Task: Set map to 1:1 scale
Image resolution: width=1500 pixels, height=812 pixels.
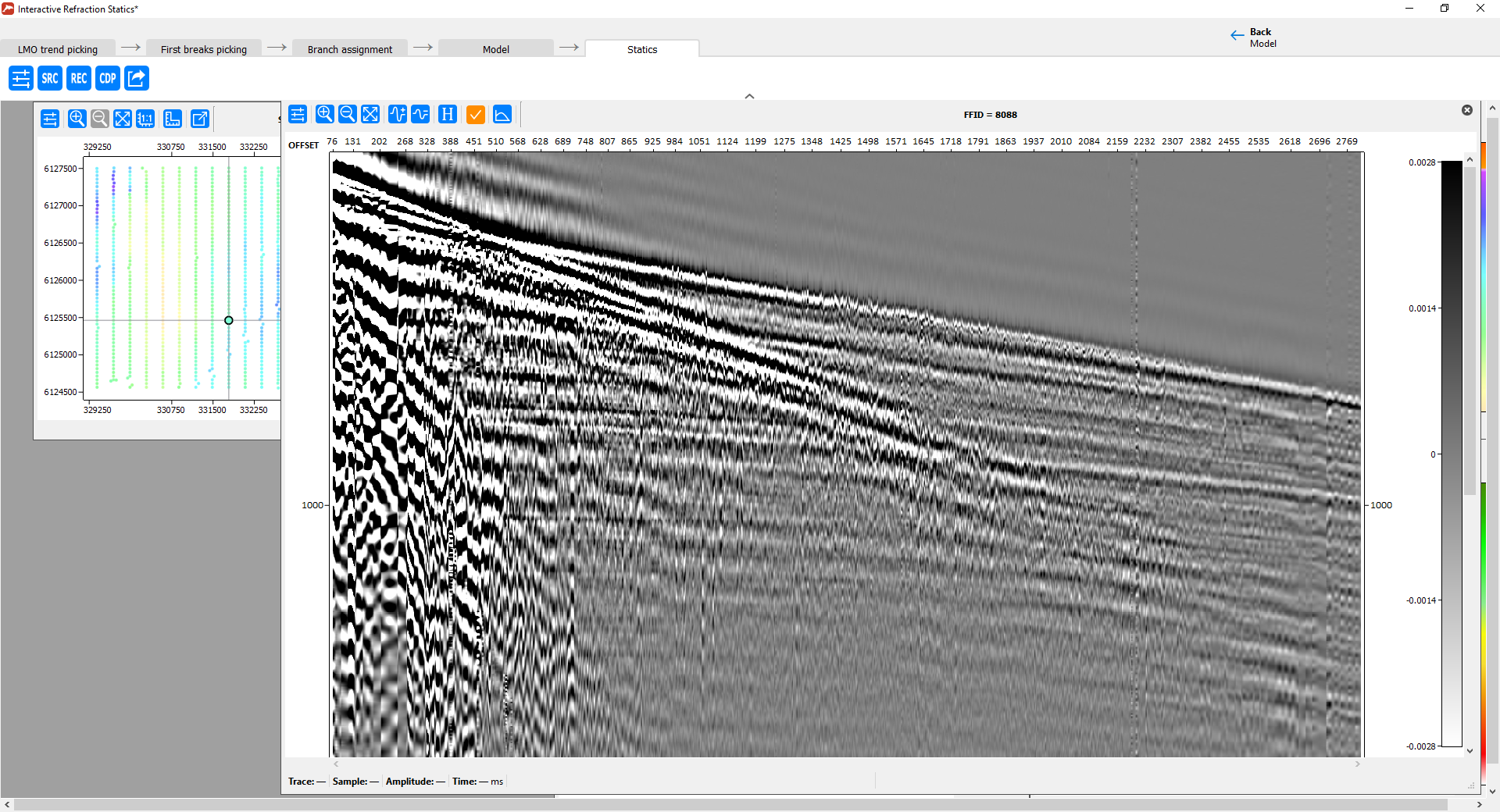Action: [145, 119]
